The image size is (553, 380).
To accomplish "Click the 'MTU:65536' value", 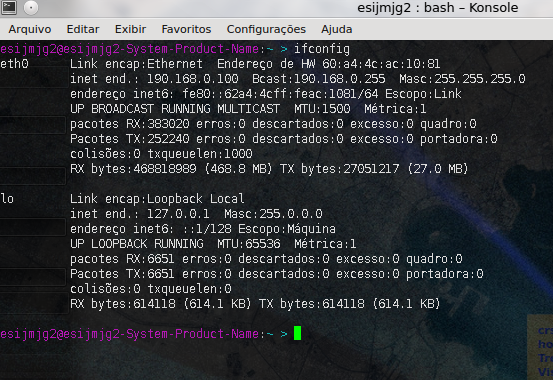I will click(x=249, y=244).
